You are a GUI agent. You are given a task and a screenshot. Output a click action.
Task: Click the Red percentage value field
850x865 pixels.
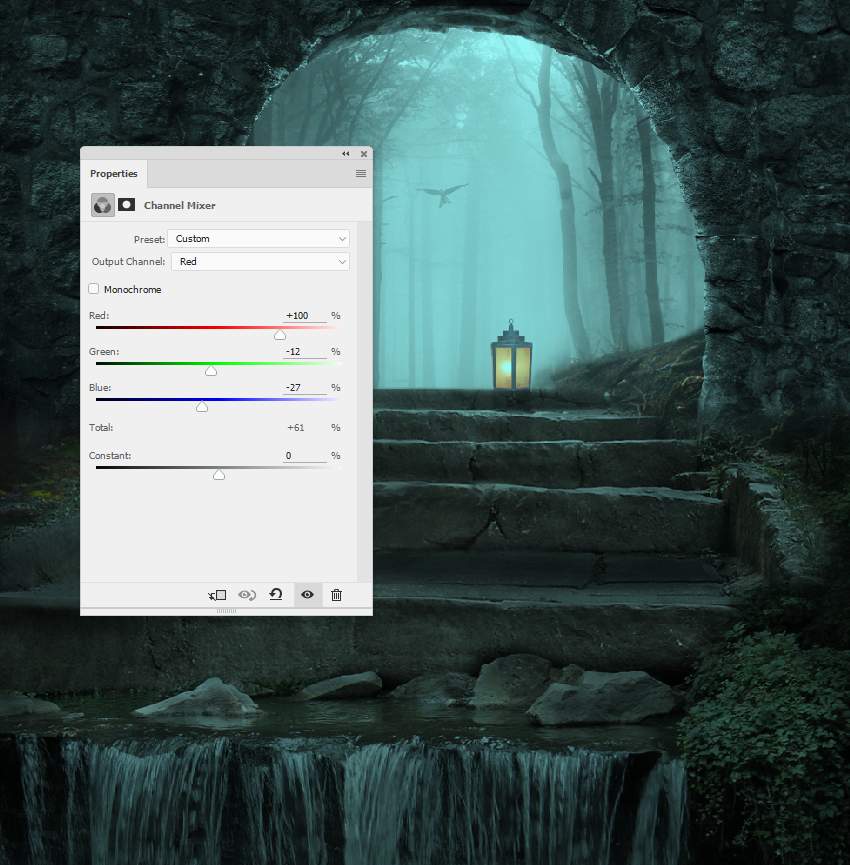pos(304,316)
